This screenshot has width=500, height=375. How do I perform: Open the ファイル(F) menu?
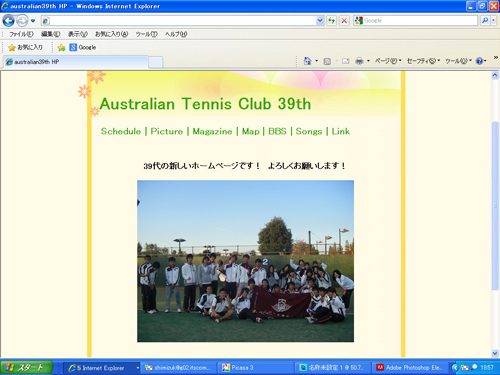[x=21, y=34]
